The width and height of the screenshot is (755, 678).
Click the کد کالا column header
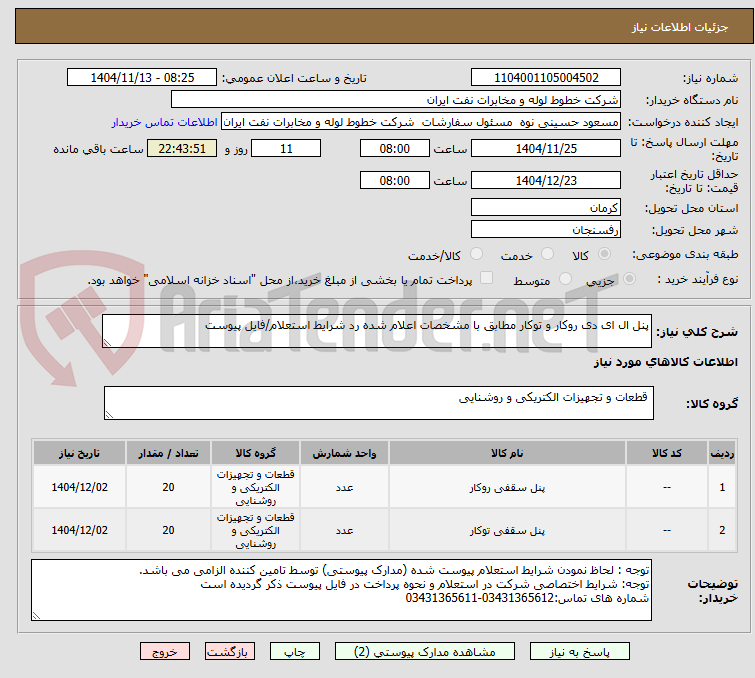click(x=666, y=453)
